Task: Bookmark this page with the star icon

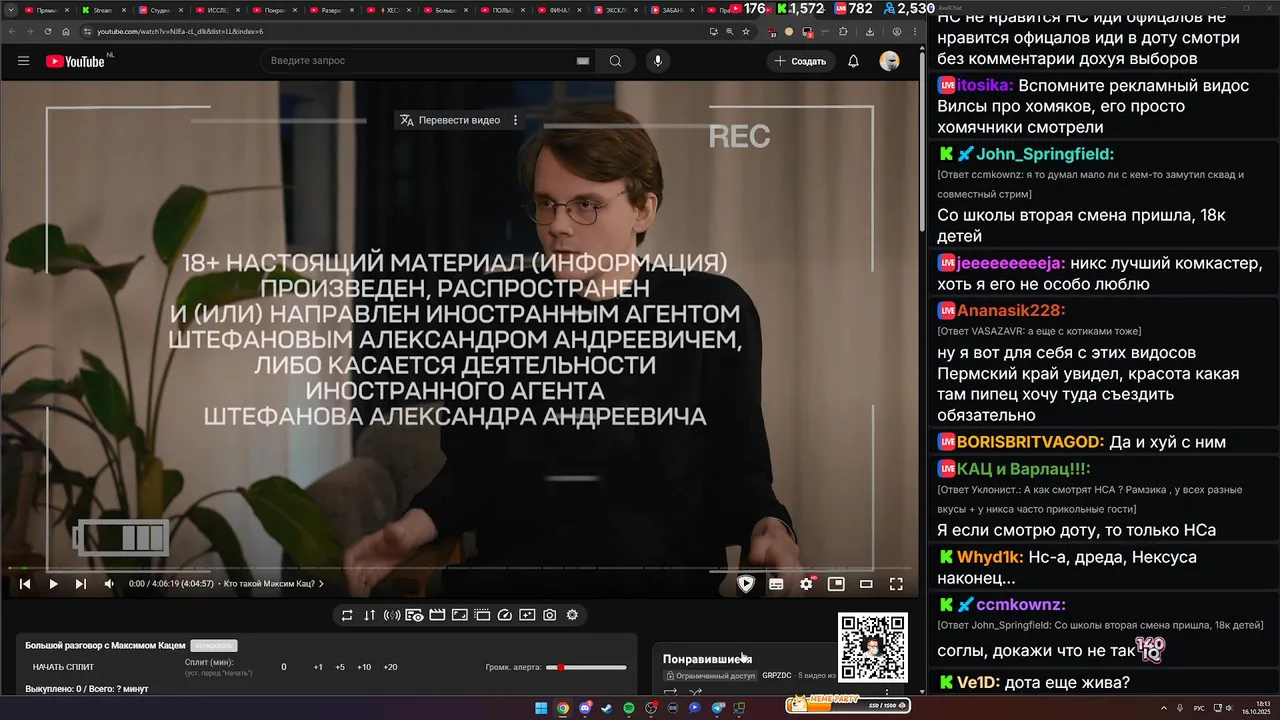Action: pos(746,31)
